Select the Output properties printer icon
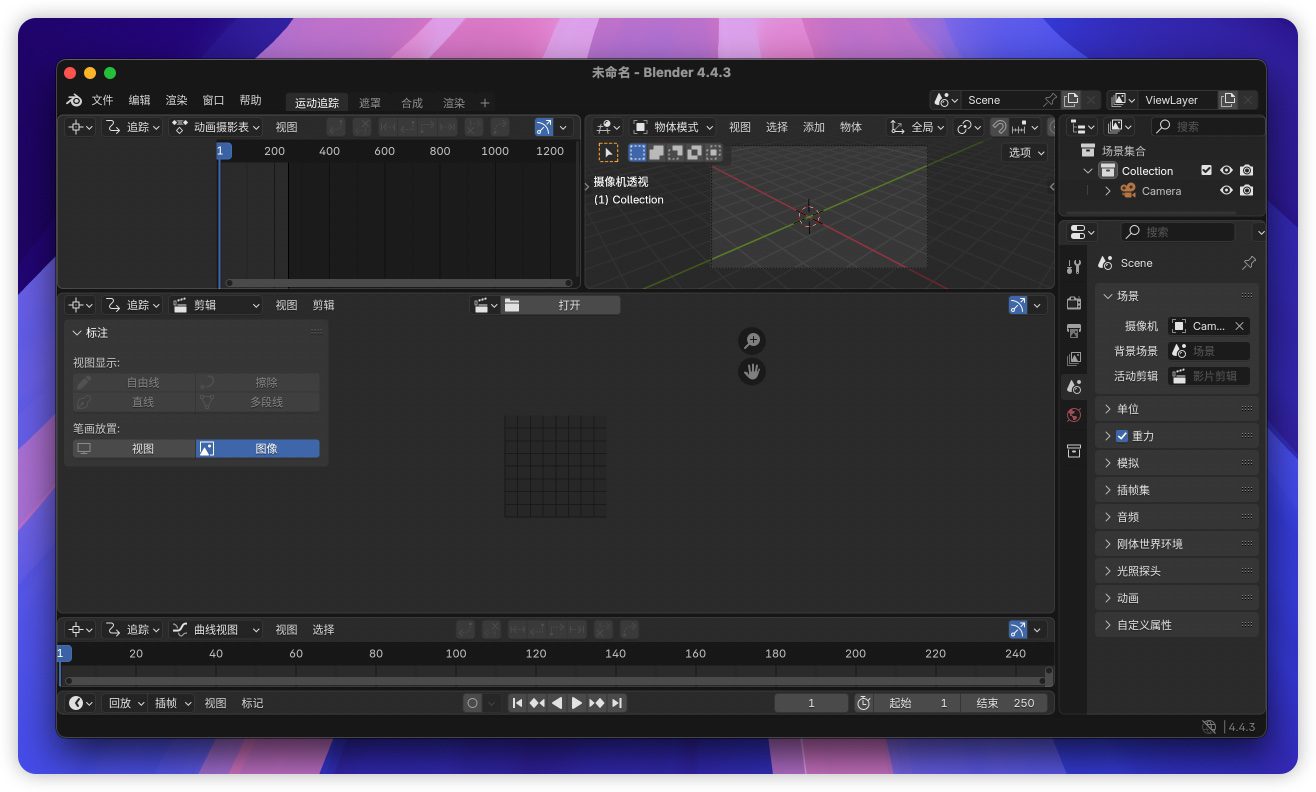 pos(1074,331)
